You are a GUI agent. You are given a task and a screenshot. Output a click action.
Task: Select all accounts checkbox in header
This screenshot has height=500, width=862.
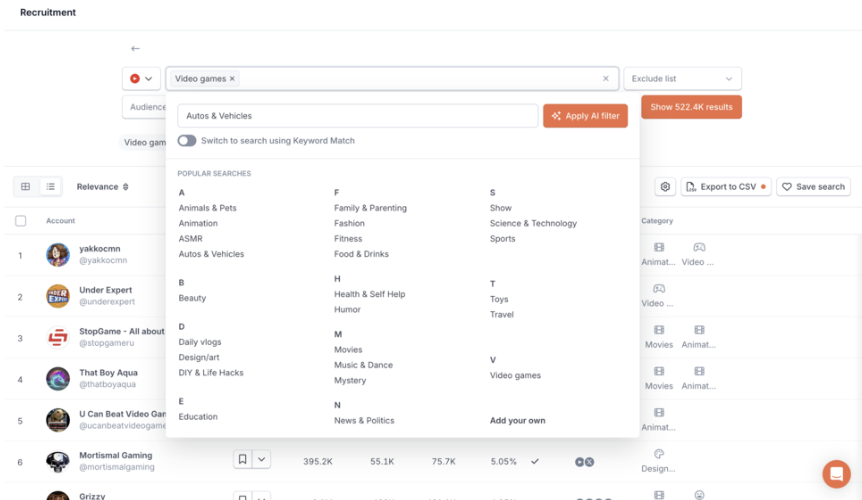(x=21, y=221)
